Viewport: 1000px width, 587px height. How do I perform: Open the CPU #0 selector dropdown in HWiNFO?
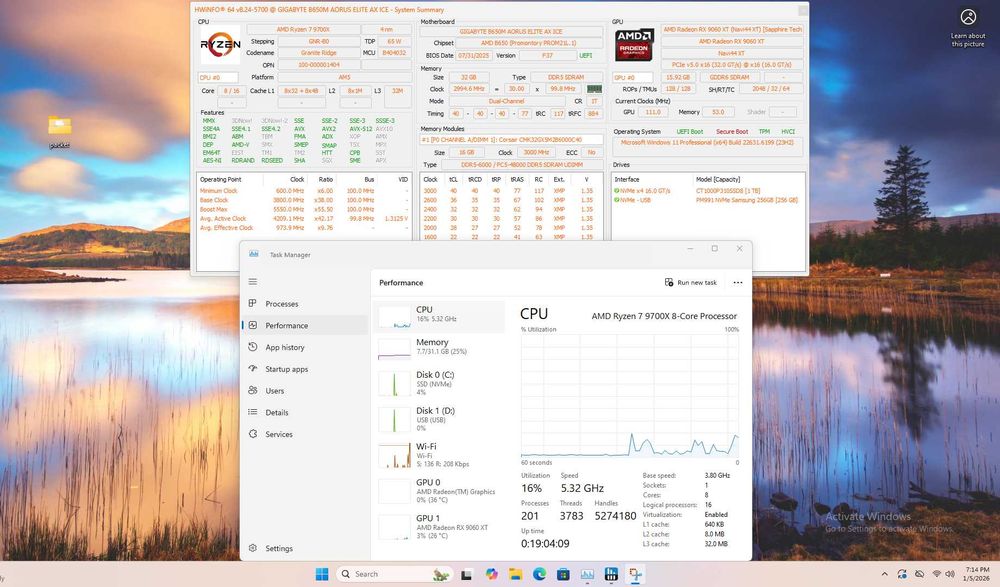(x=218, y=77)
